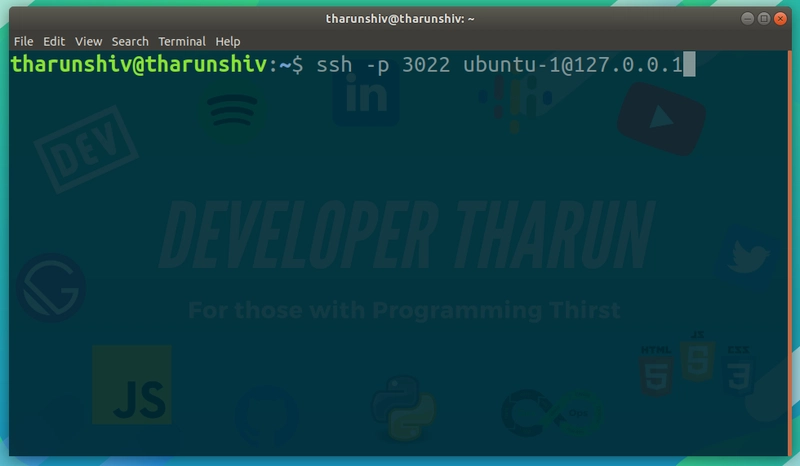The width and height of the screenshot is (800, 466).
Task: Open the Terminal menu
Action: 182,41
